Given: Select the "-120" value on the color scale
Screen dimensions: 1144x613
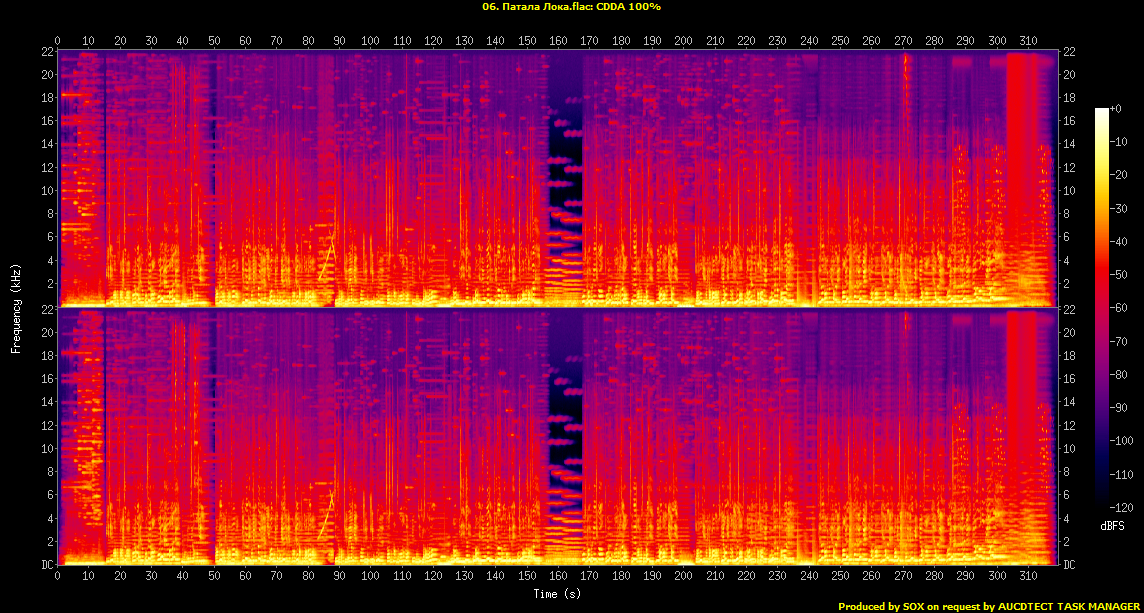Looking at the screenshot, I should point(1120,506).
